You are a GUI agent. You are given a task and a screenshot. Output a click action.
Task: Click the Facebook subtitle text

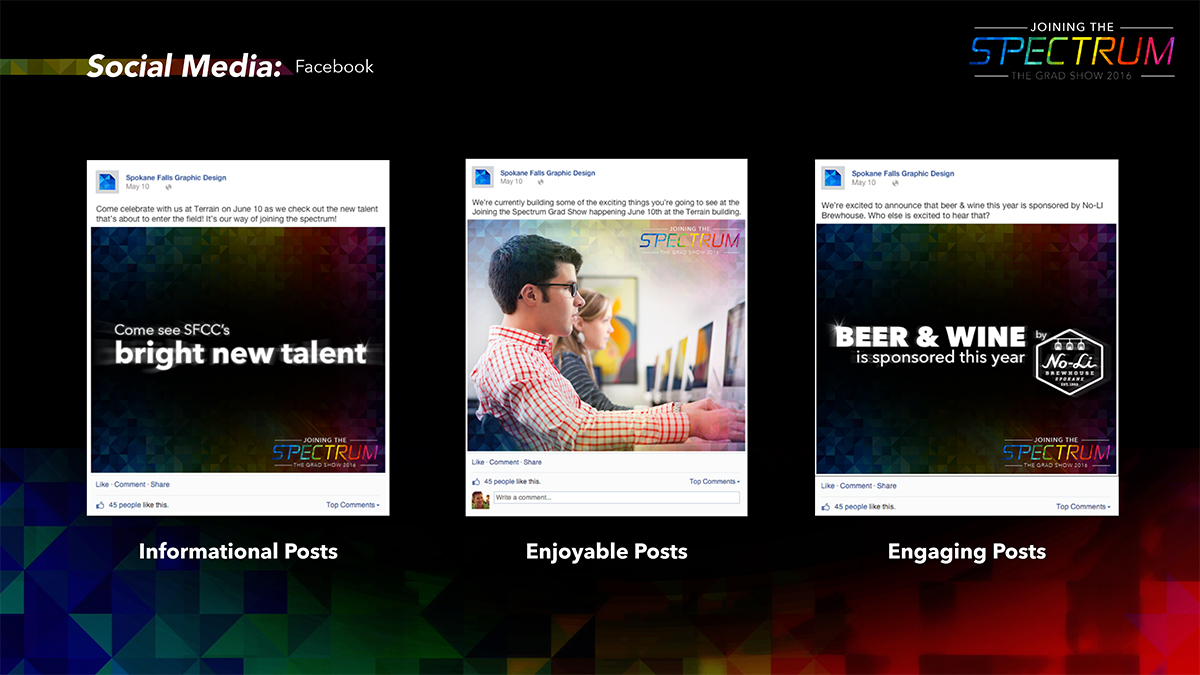[334, 67]
